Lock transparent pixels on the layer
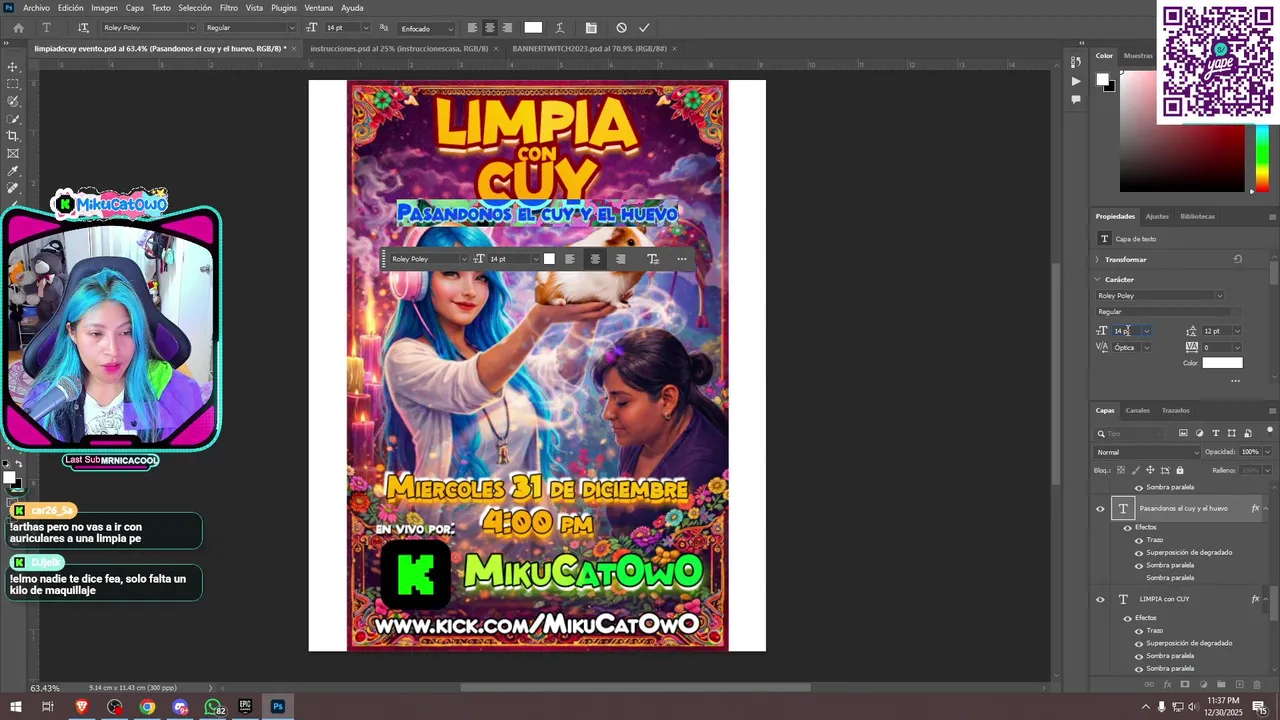This screenshot has height=720, width=1280. coord(1121,470)
